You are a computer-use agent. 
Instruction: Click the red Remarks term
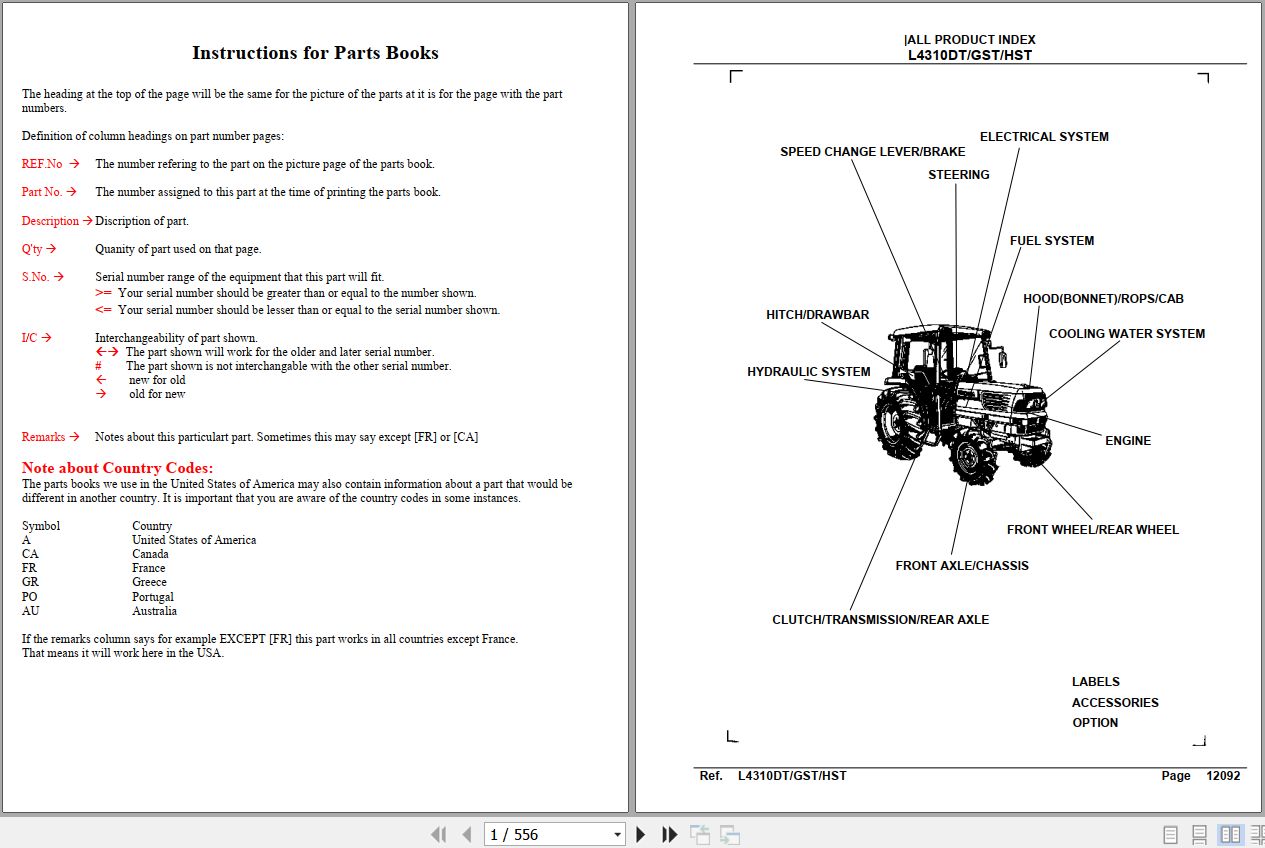43,437
